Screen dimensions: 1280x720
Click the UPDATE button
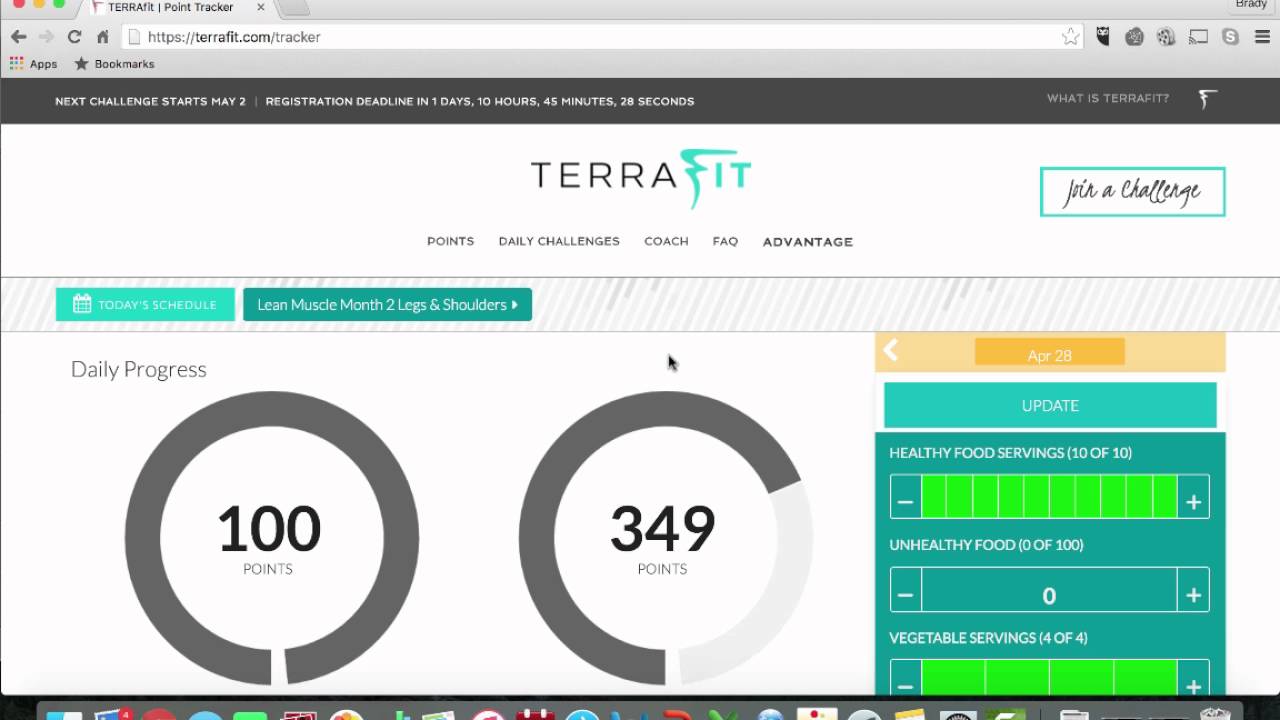[x=1050, y=405]
